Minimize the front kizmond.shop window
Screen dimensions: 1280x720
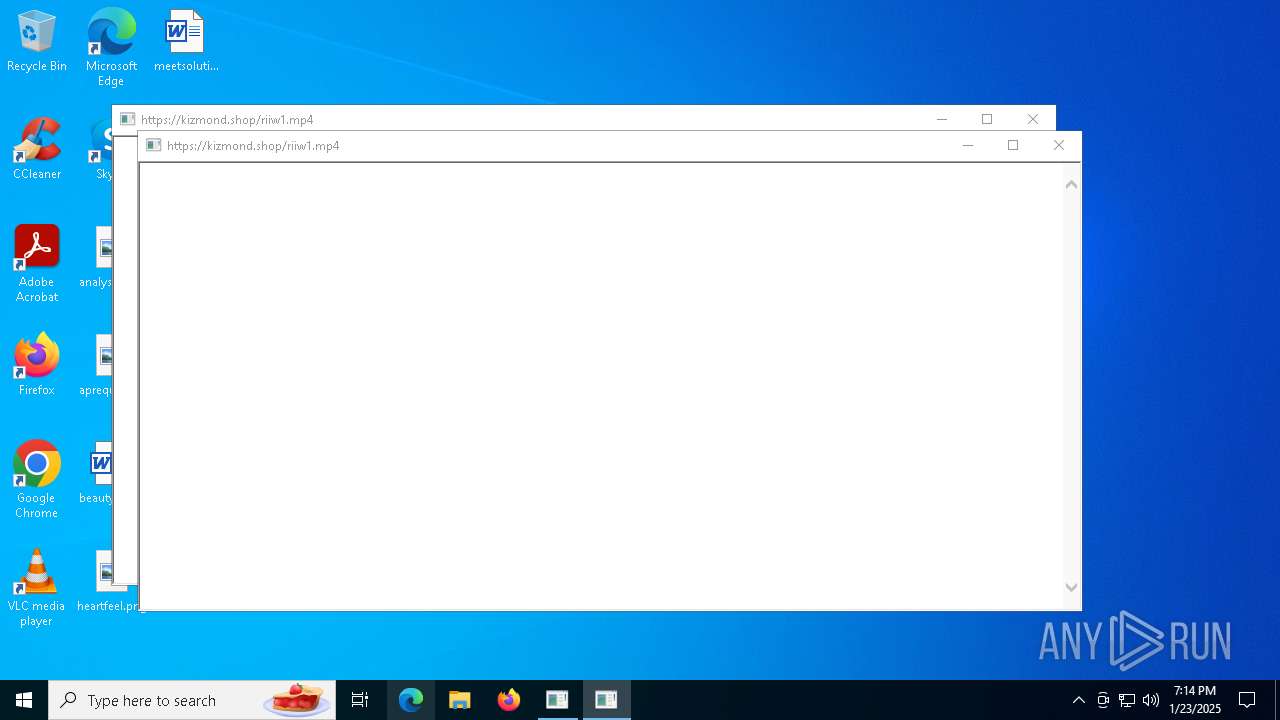(967, 146)
